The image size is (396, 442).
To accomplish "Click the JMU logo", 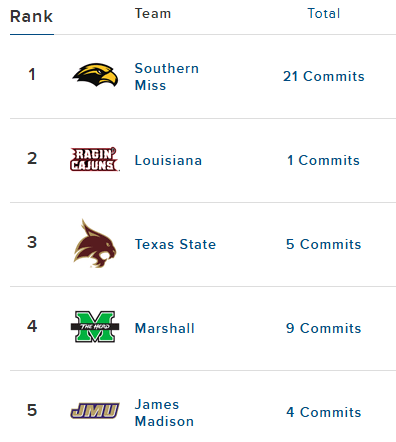I will coord(95,411).
